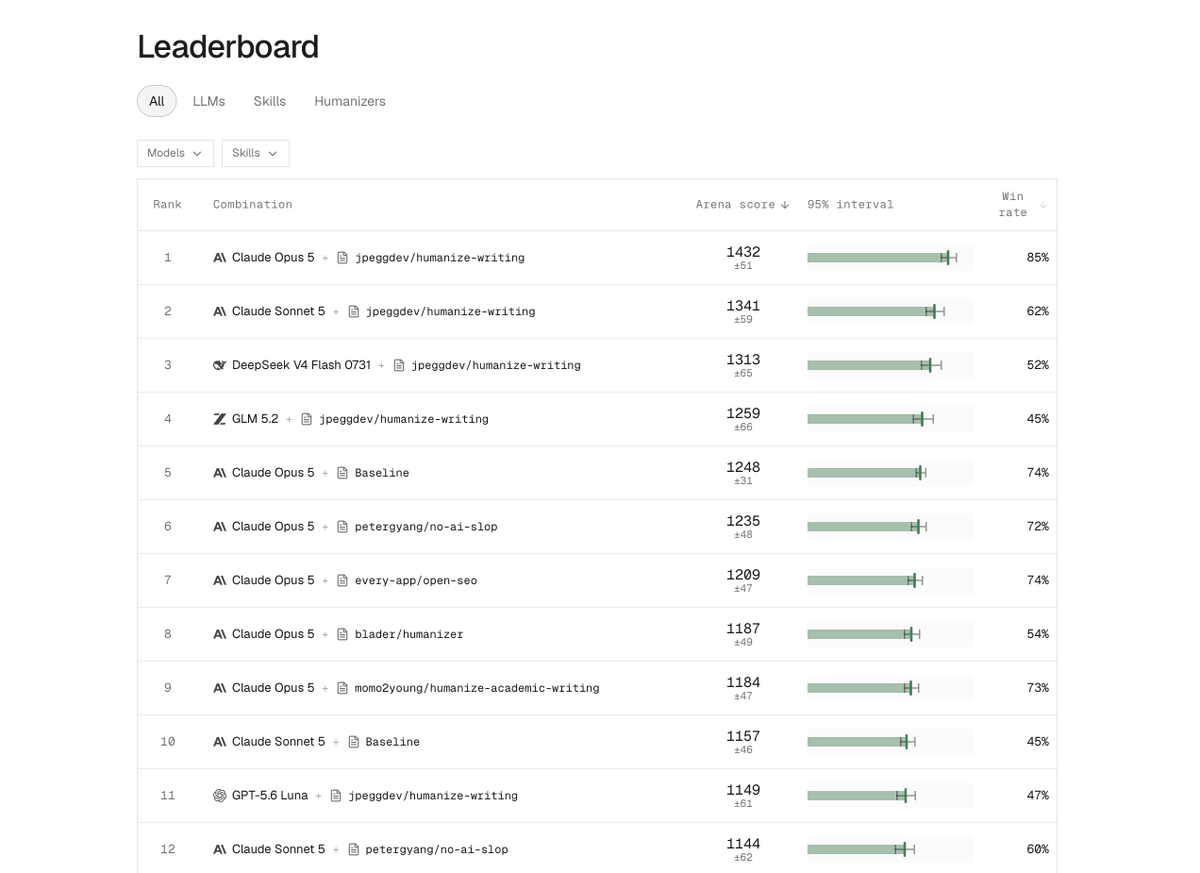This screenshot has height=873, width=1200.
Task: Open blader/humanizer skill link
Action: point(409,635)
